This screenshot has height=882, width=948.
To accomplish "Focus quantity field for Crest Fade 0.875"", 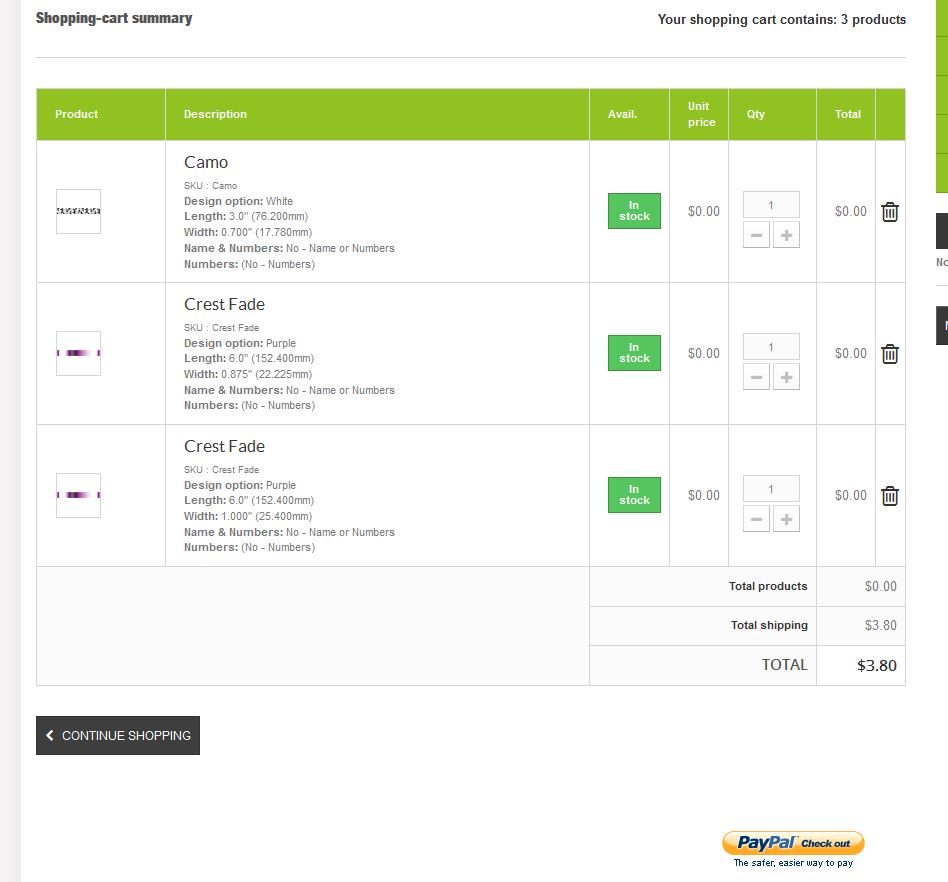I will [x=771, y=347].
